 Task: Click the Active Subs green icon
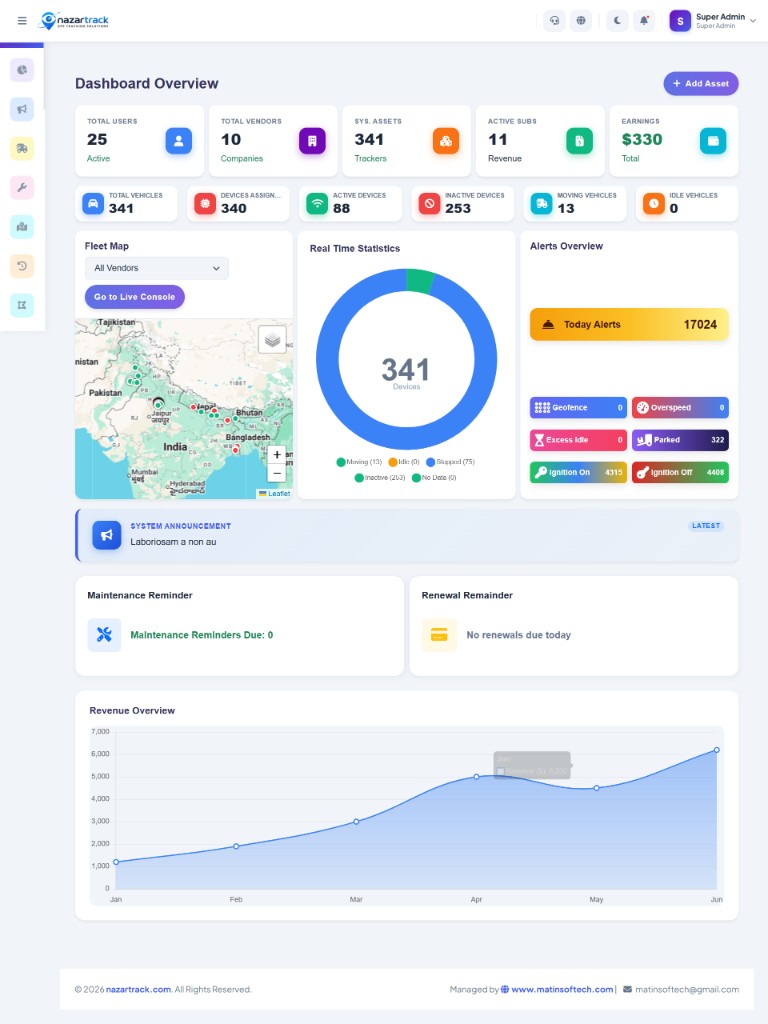click(579, 140)
